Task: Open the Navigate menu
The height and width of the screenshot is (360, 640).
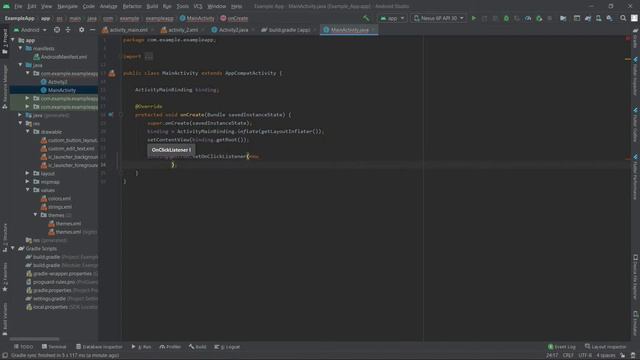Action: 67,6
